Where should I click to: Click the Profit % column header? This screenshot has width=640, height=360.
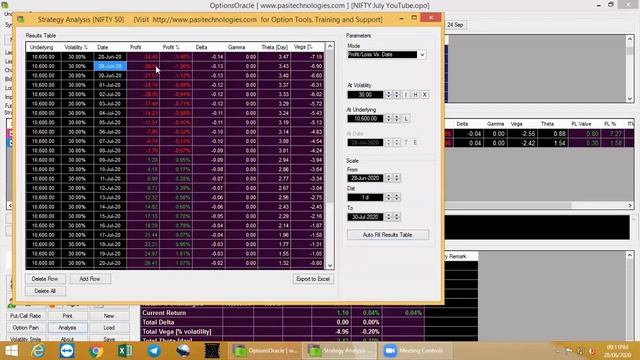click(176, 47)
